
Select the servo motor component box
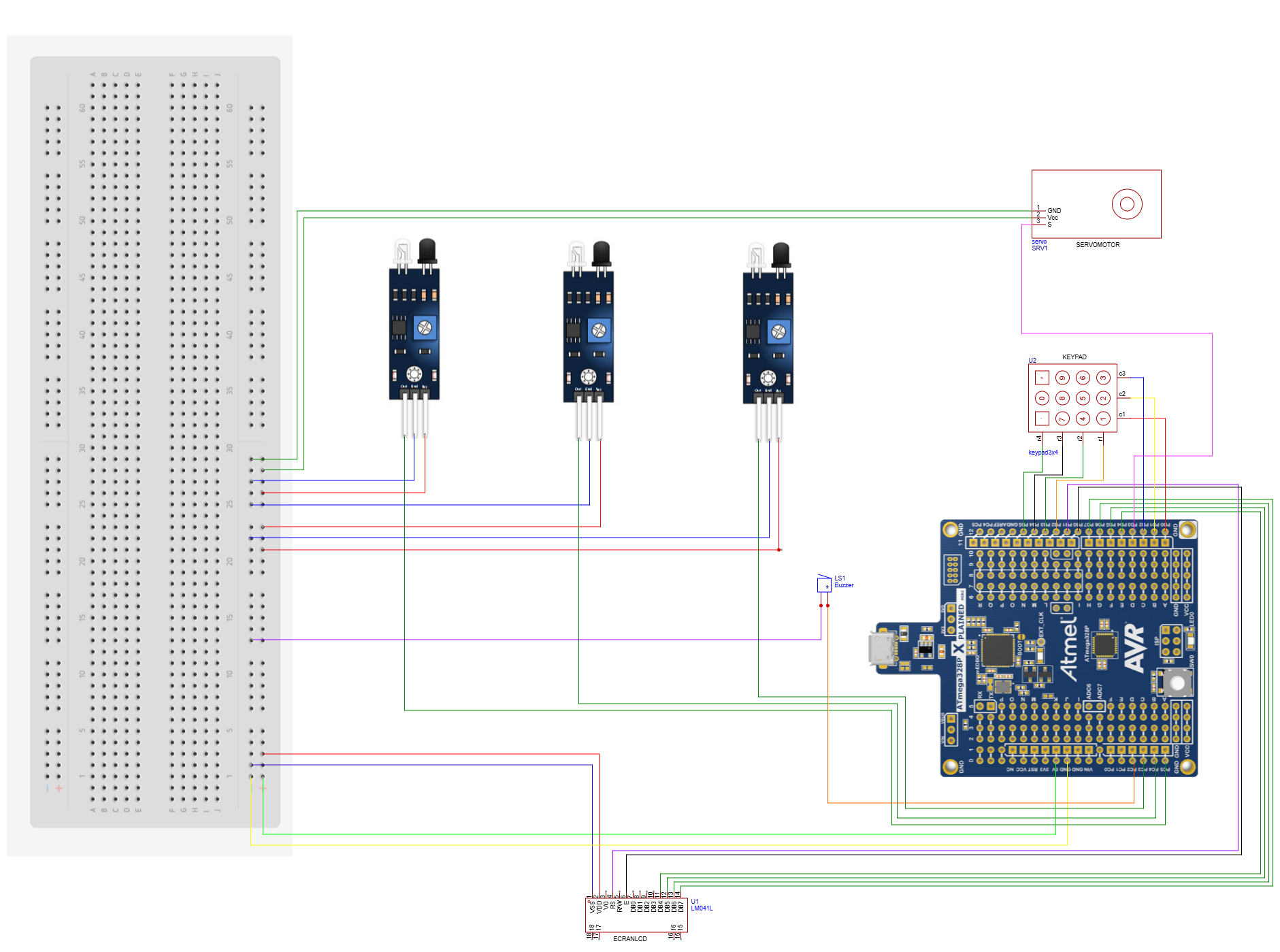[x=1096, y=204]
